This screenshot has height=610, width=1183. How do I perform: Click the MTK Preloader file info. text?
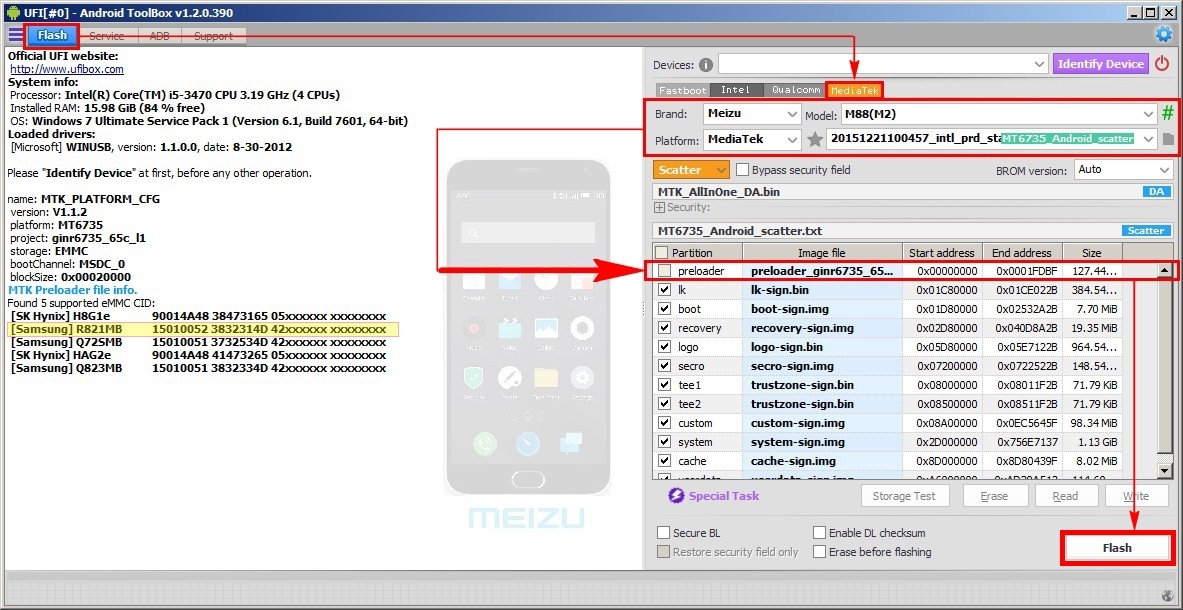point(72,290)
